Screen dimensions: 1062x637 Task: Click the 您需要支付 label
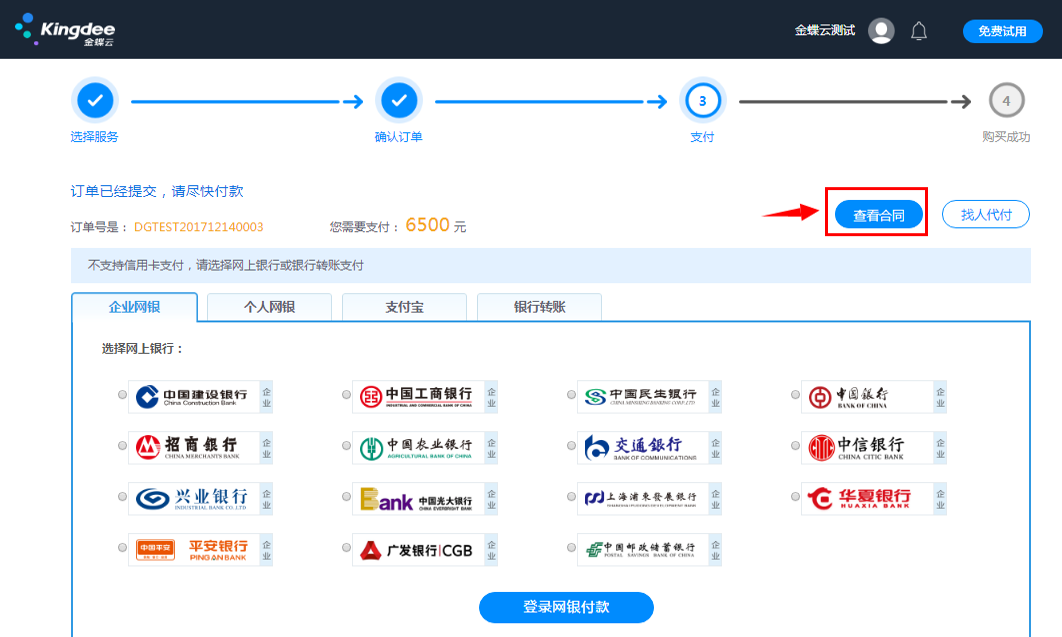pyautogui.click(x=364, y=227)
